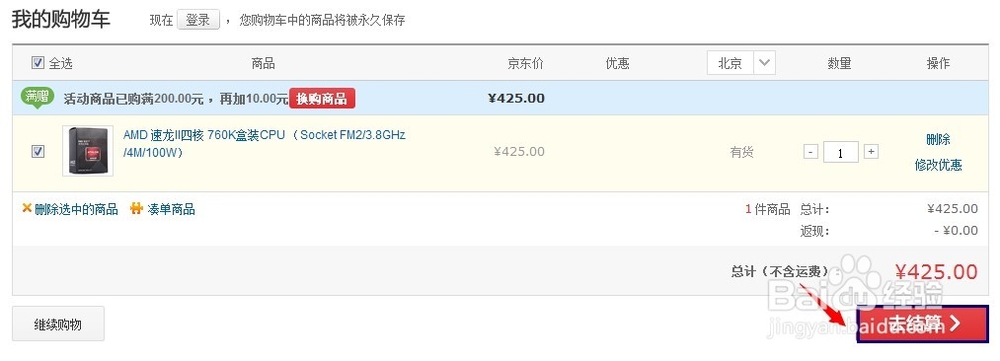
Task: Click the 修改优惠 modify discount link
Action: (x=938, y=165)
